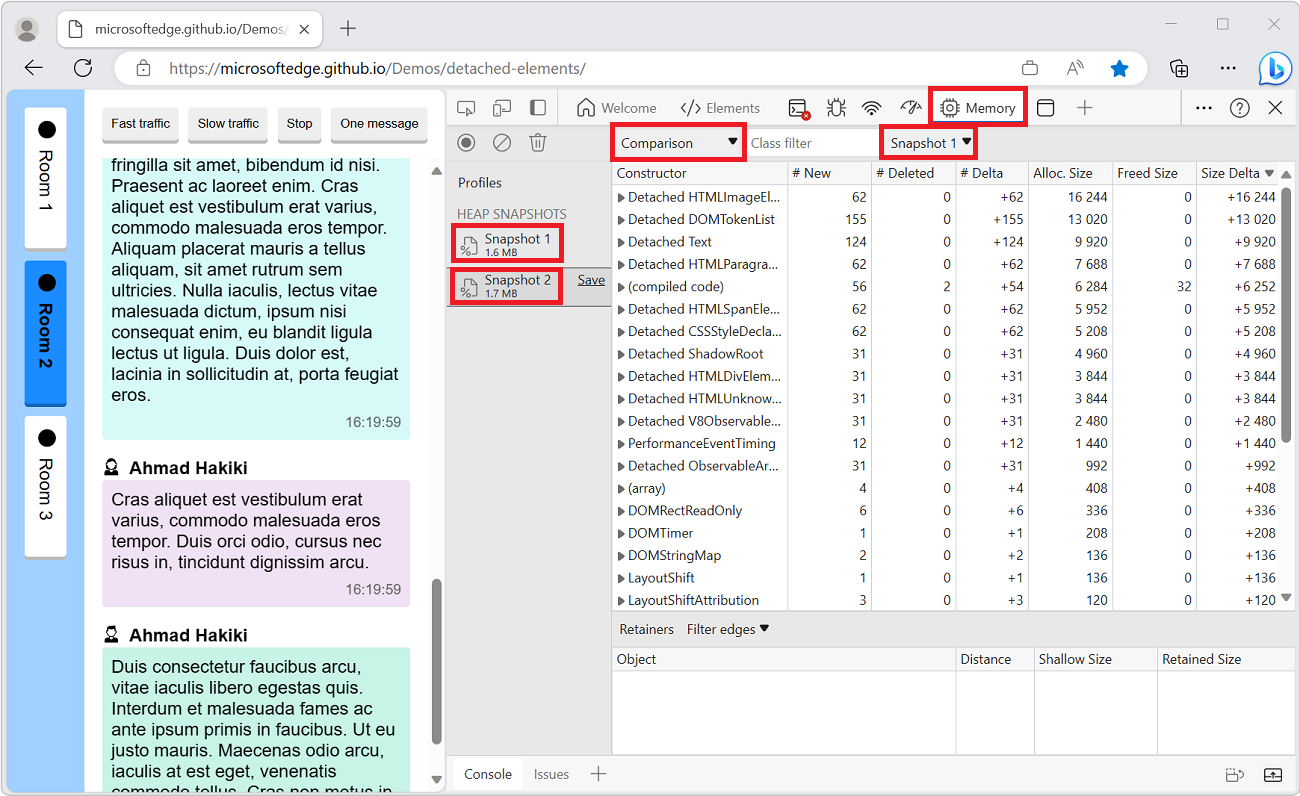Screen dimensions: 1300x796
Task: Toggle device emulation icon
Action: coord(502,108)
